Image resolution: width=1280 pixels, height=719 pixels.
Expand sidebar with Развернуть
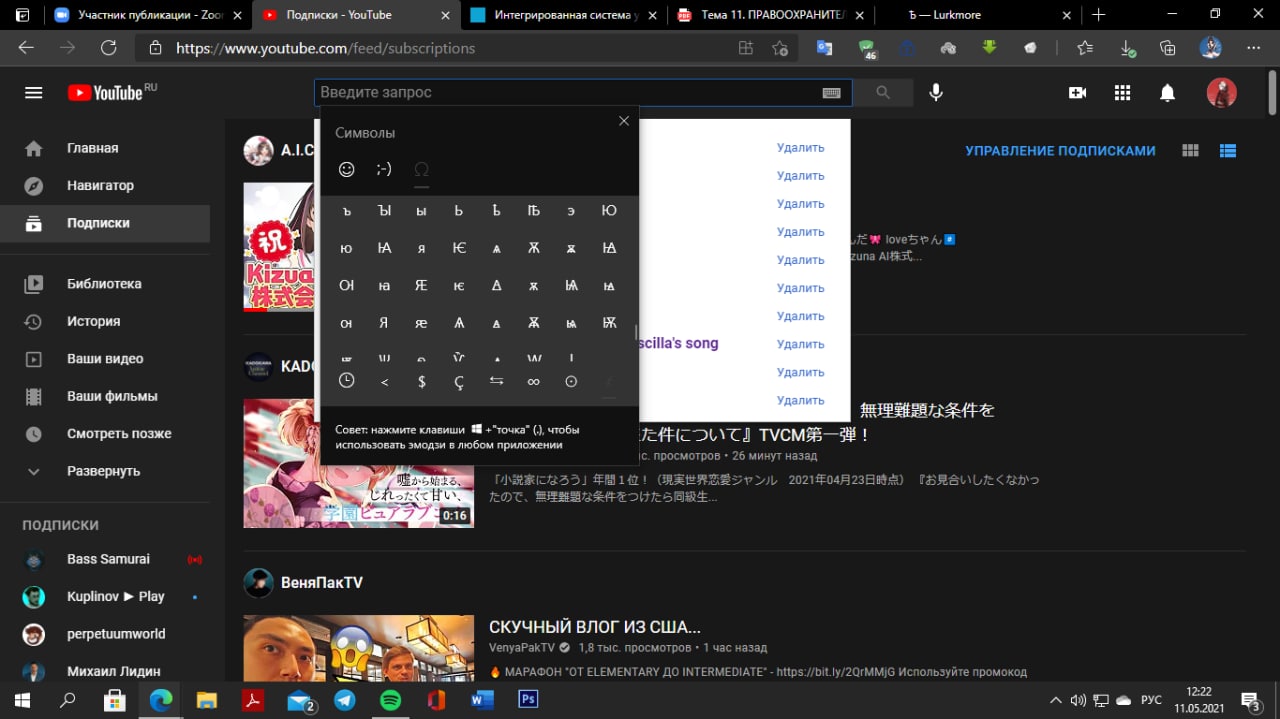tap(105, 471)
